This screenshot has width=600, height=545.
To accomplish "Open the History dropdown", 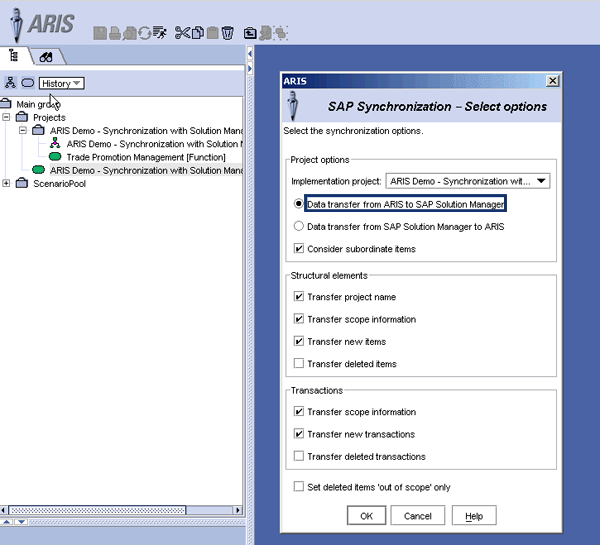I will 62,83.
